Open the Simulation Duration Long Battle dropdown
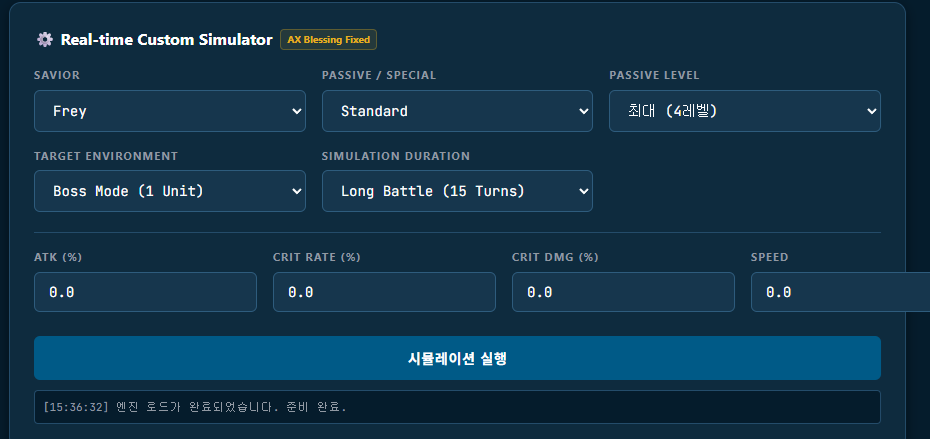The image size is (931, 439). 457,191
